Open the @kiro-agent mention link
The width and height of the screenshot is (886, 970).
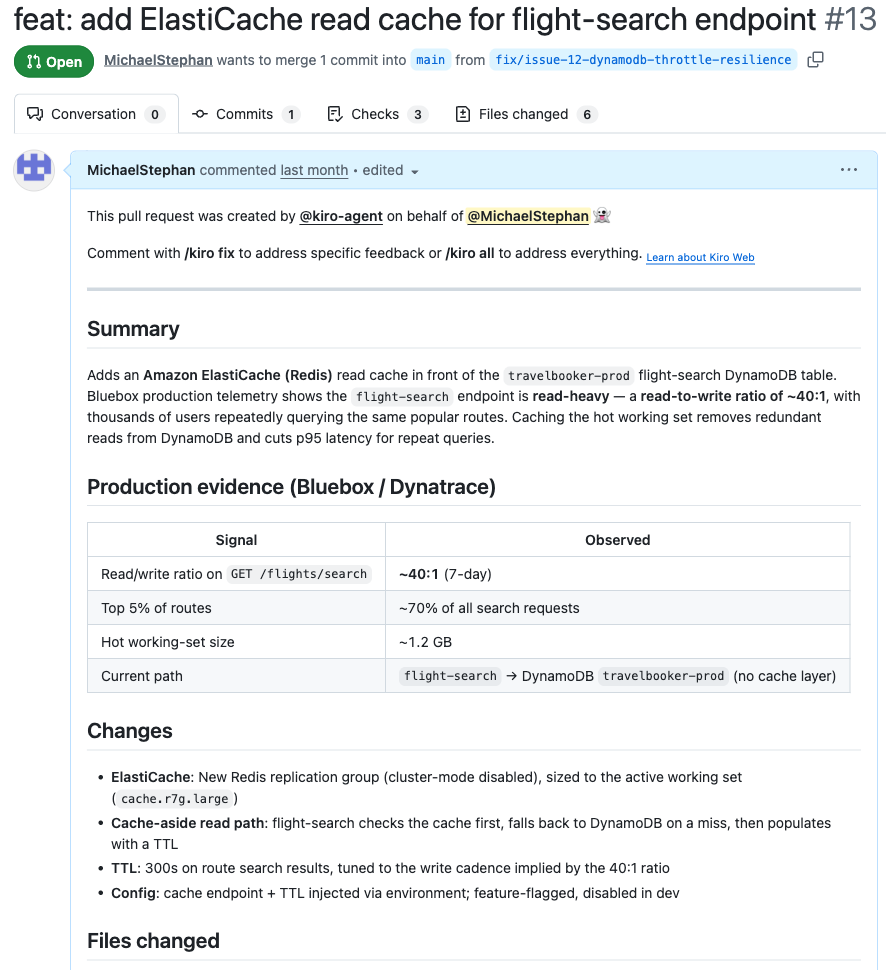tap(341, 216)
